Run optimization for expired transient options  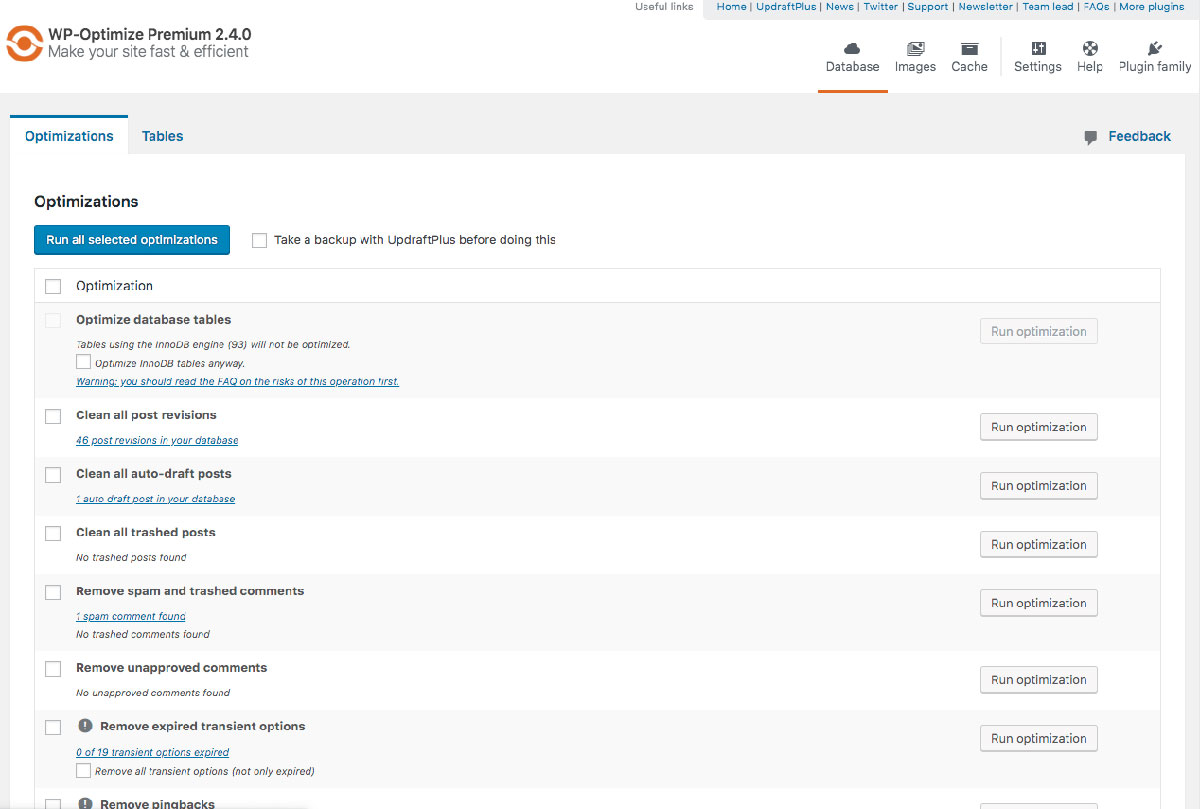click(x=1039, y=739)
